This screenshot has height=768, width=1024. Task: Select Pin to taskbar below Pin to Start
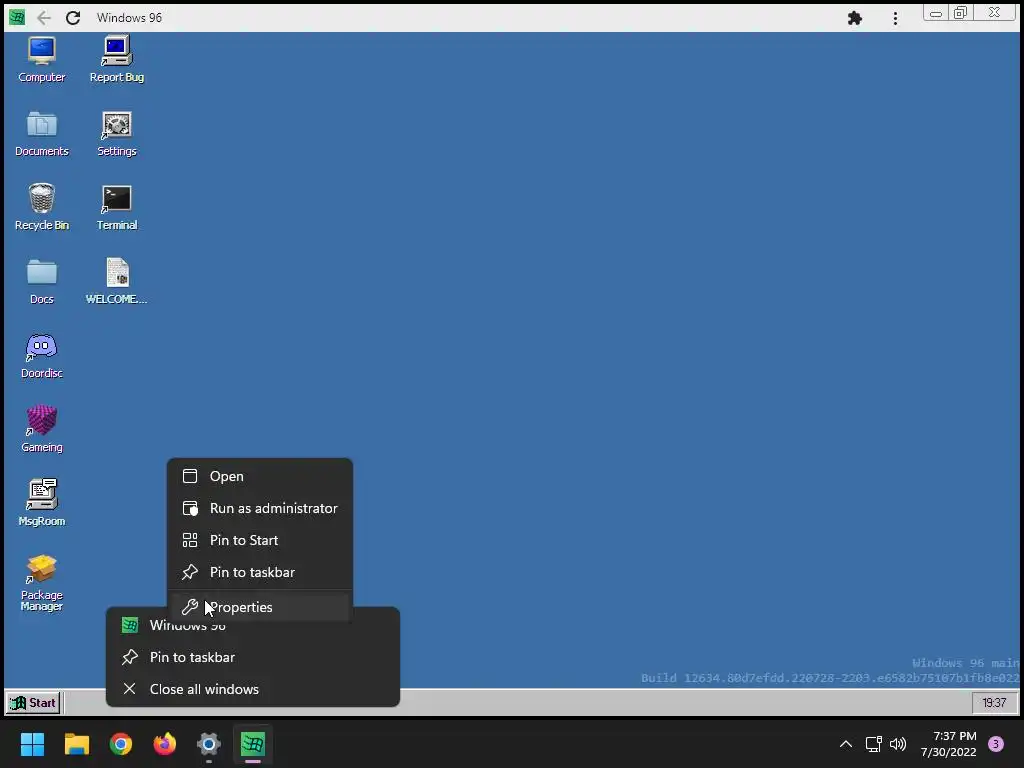[260, 572]
